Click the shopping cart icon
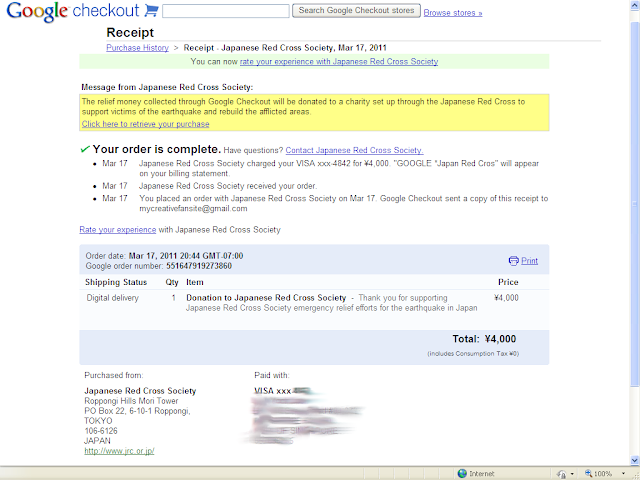The height and width of the screenshot is (480, 640). 151,11
